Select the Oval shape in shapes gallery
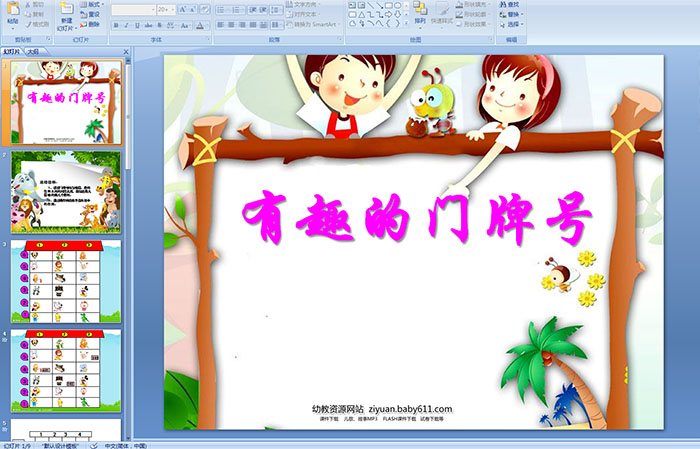Screen dimensions: 700x449 398,5
